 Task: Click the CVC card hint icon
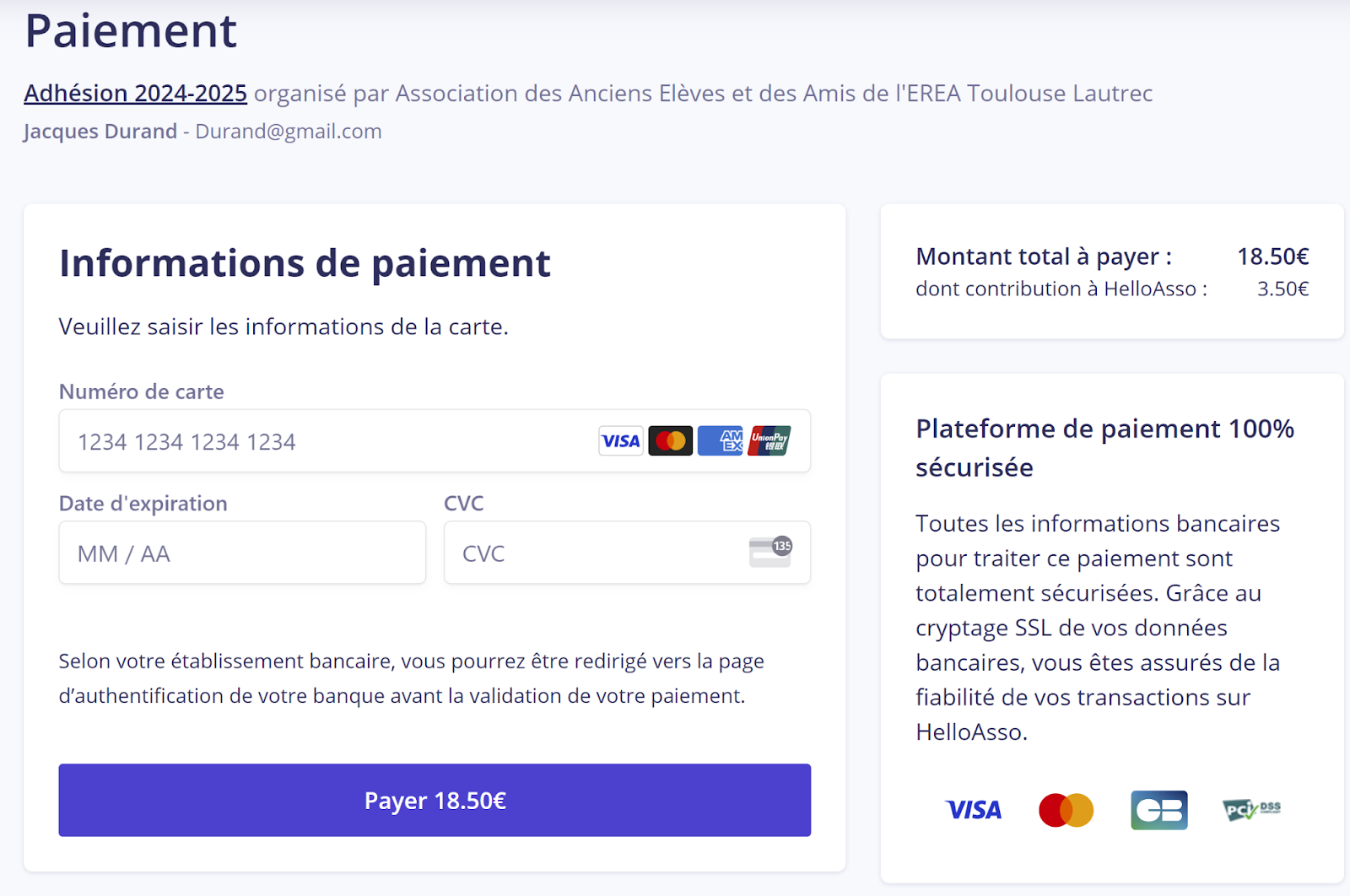click(770, 552)
